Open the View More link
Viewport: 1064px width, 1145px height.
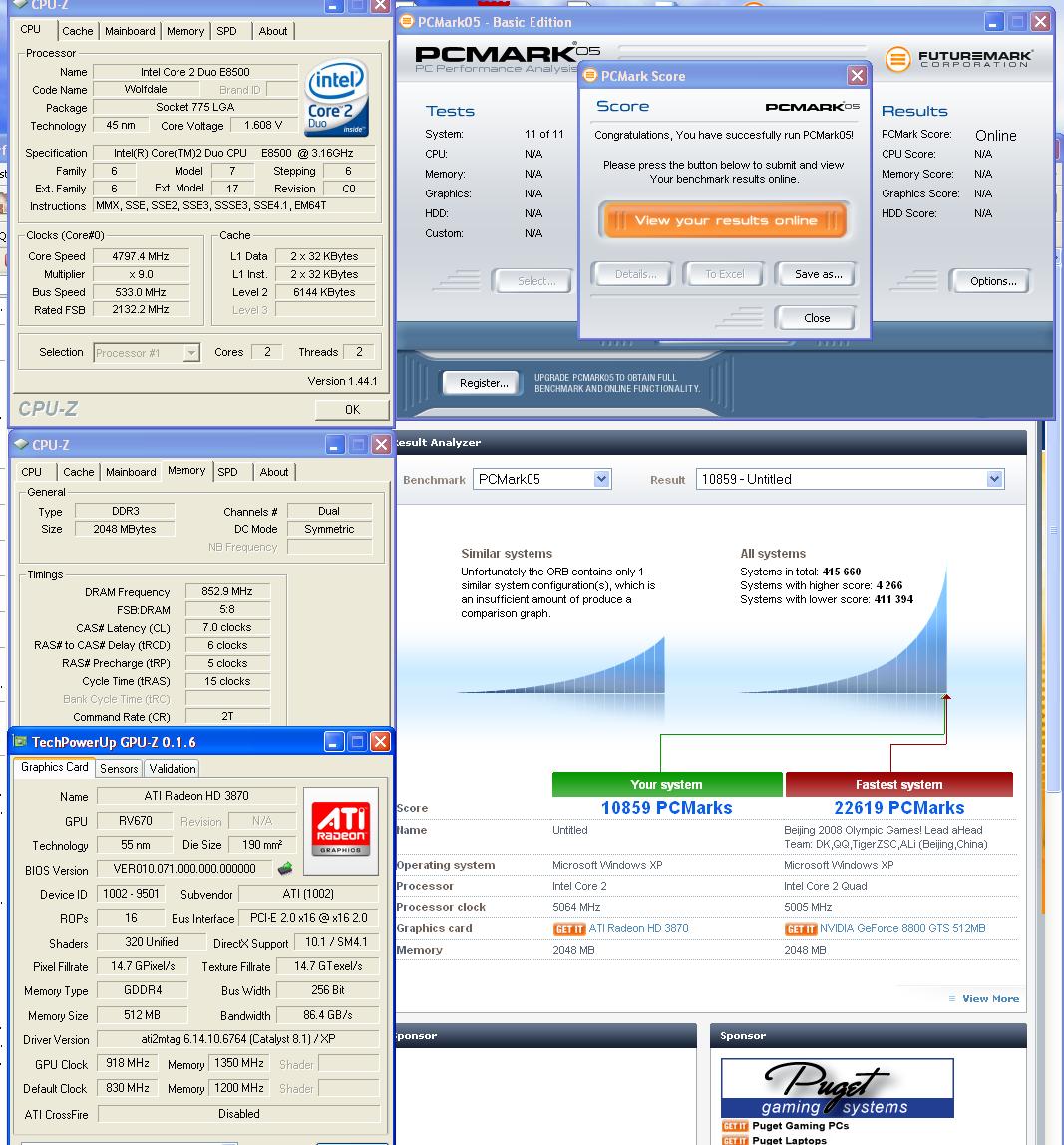[x=990, y=999]
